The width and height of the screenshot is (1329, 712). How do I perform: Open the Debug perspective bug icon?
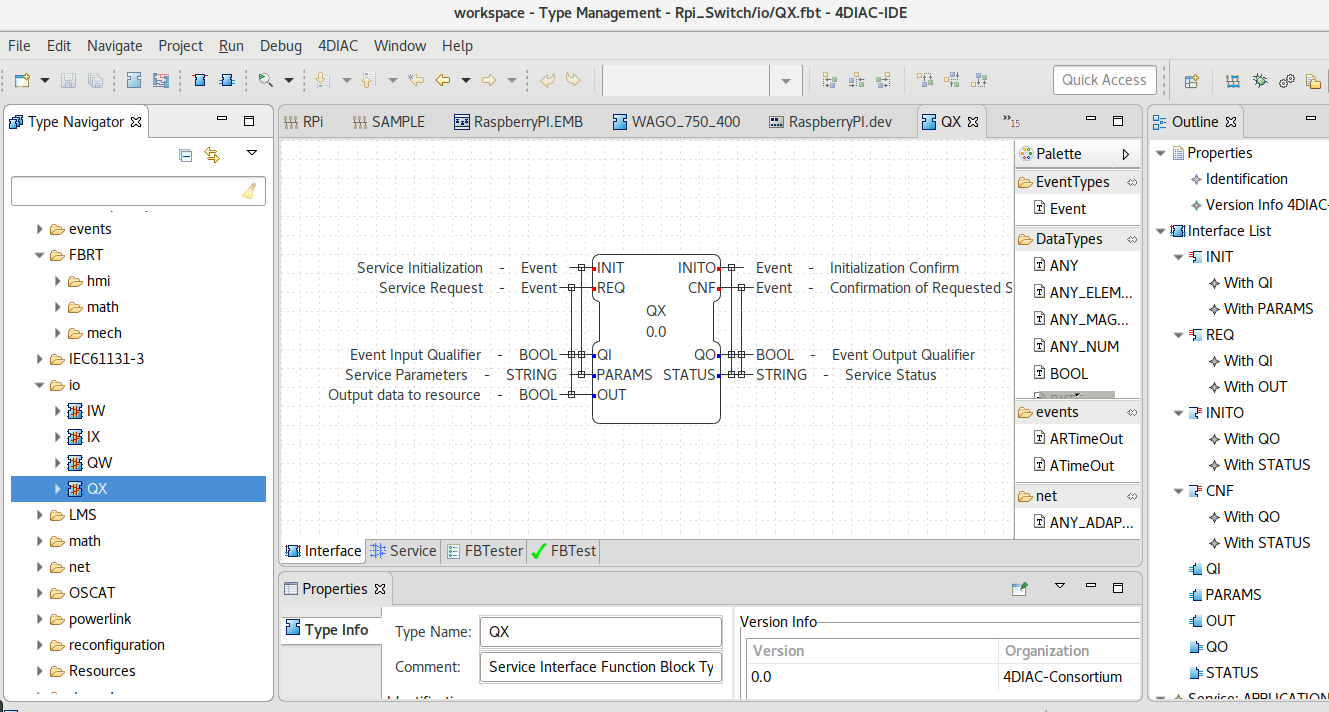pyautogui.click(x=1260, y=80)
